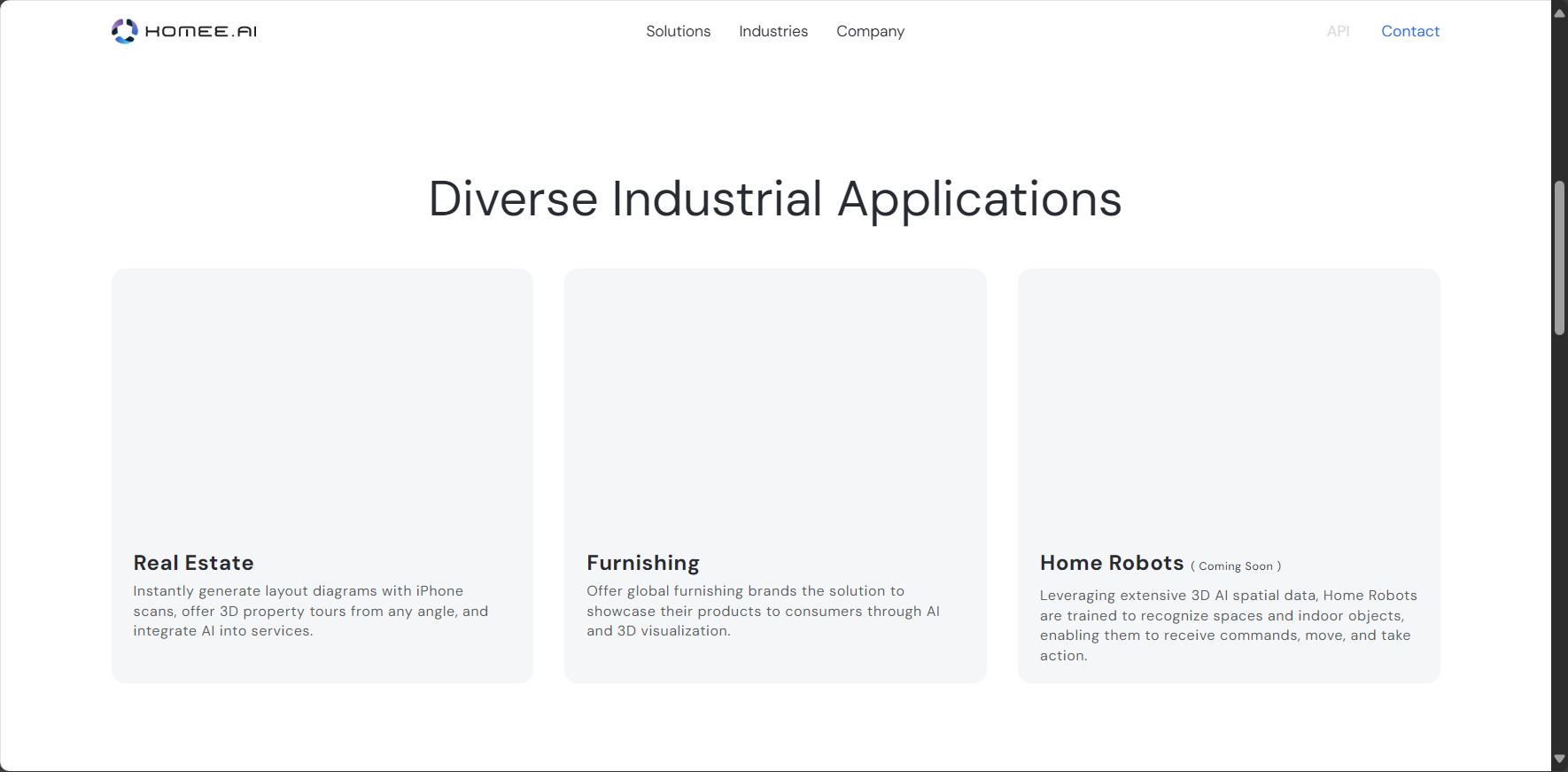
Task: Go to the Contact page
Action: [x=1410, y=31]
